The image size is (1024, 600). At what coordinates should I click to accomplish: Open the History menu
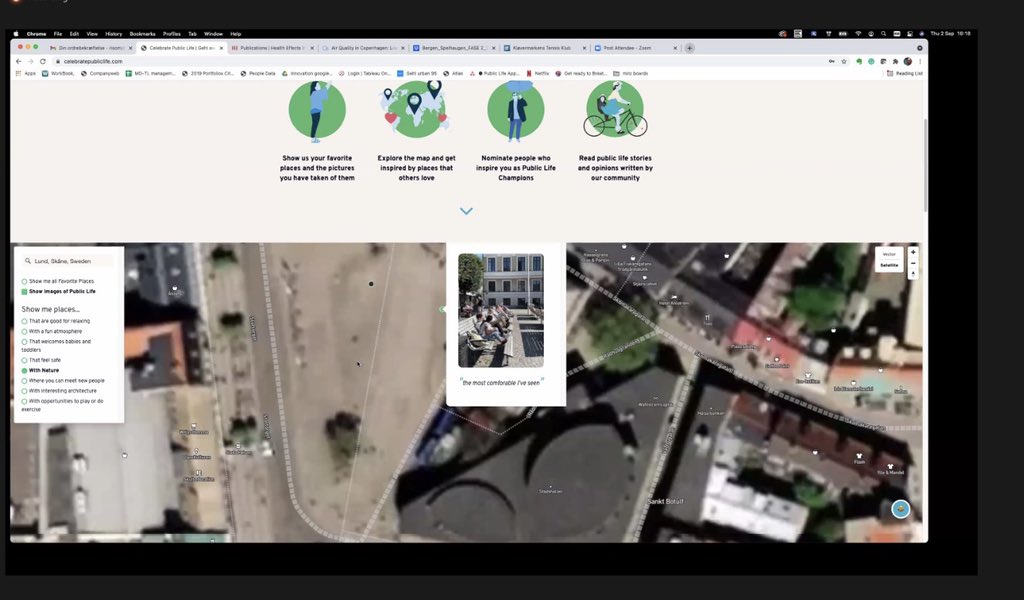point(114,34)
